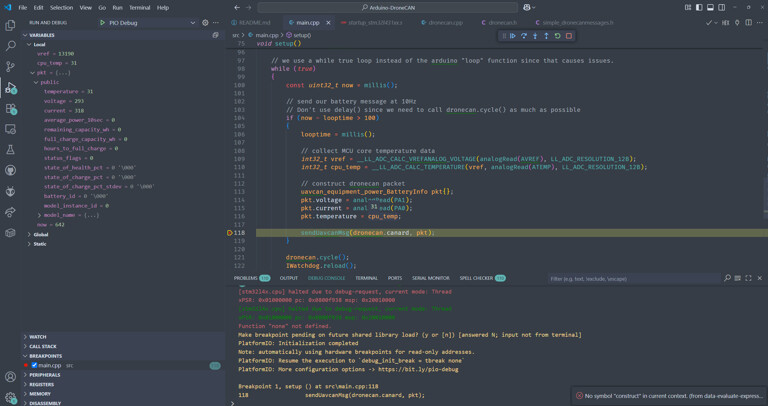Open the Explorer view in activity bar
The width and height of the screenshot is (768, 406).
[x=10, y=25]
